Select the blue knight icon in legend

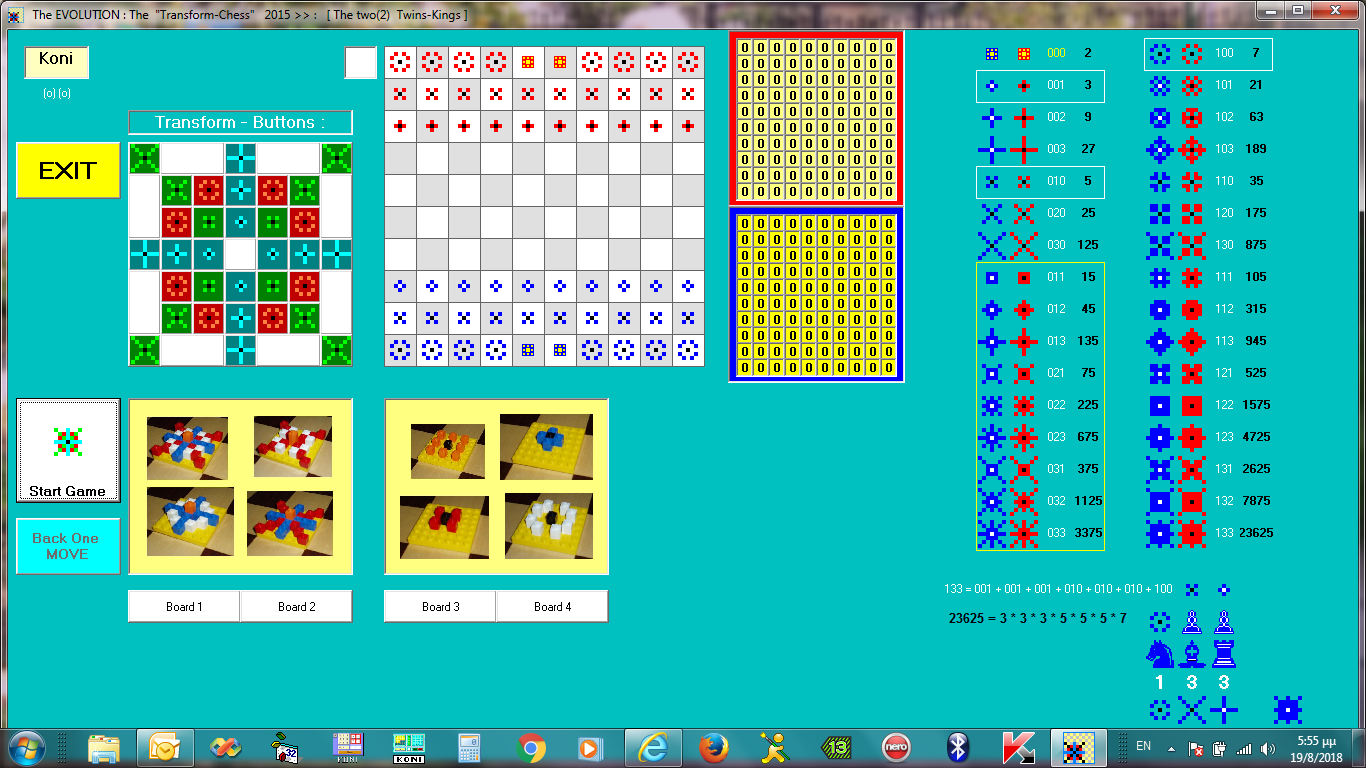pyautogui.click(x=1159, y=654)
